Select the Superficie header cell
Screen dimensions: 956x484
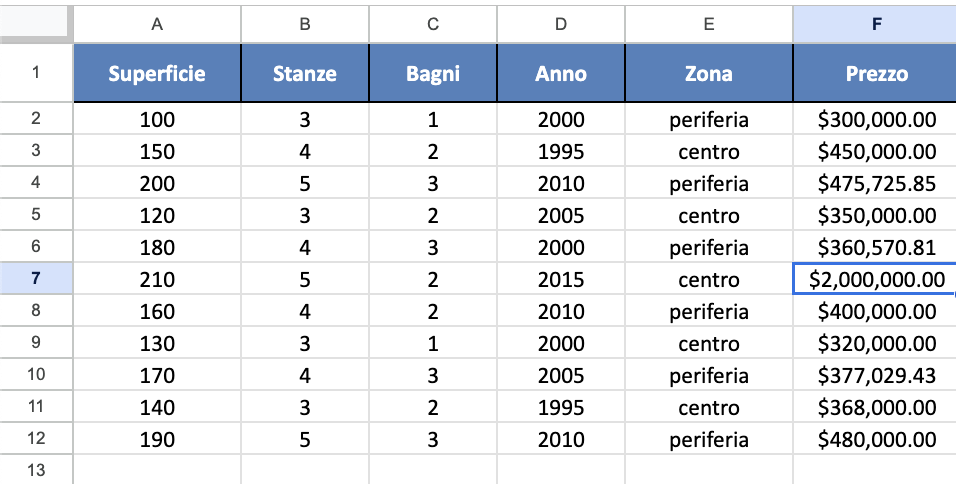[157, 73]
